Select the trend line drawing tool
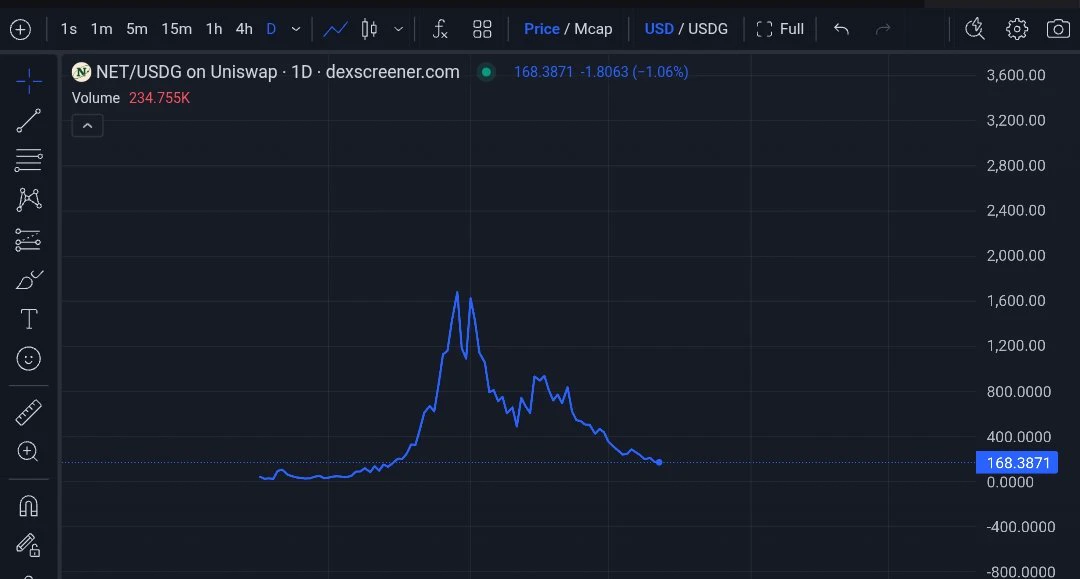Viewport: 1080px width, 579px height. coord(28,120)
